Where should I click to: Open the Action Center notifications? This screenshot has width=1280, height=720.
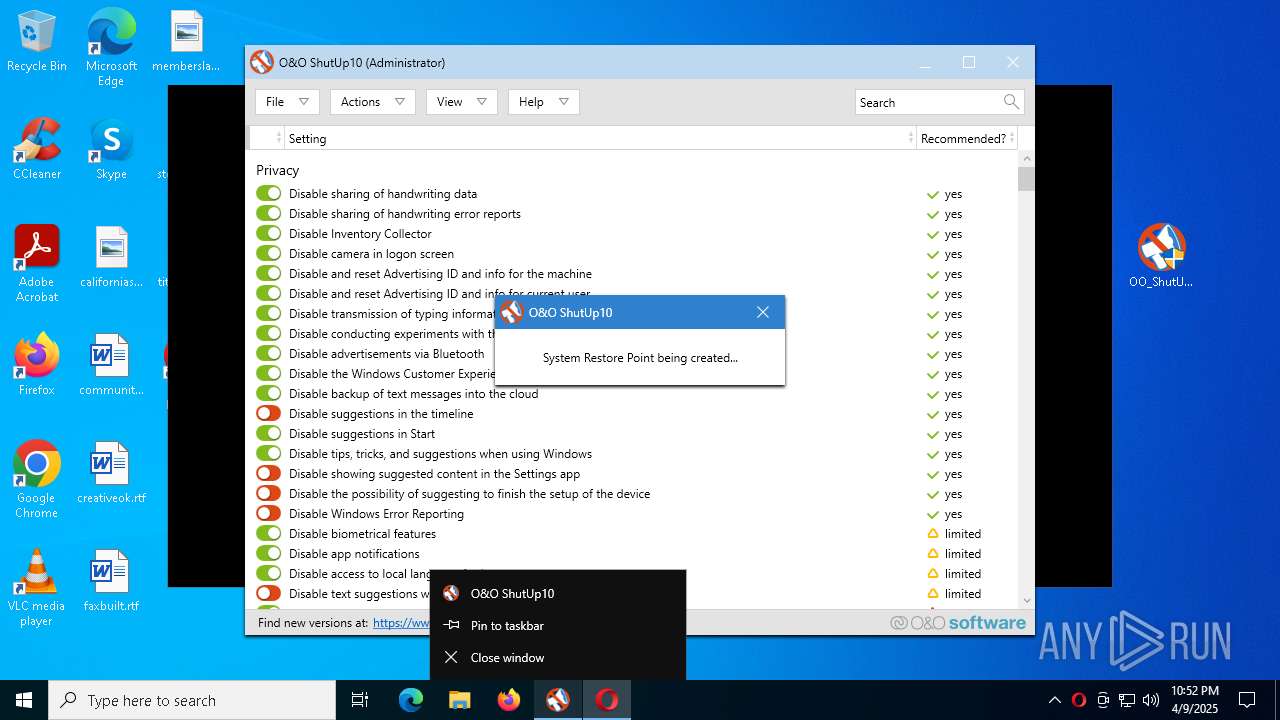(1247, 700)
